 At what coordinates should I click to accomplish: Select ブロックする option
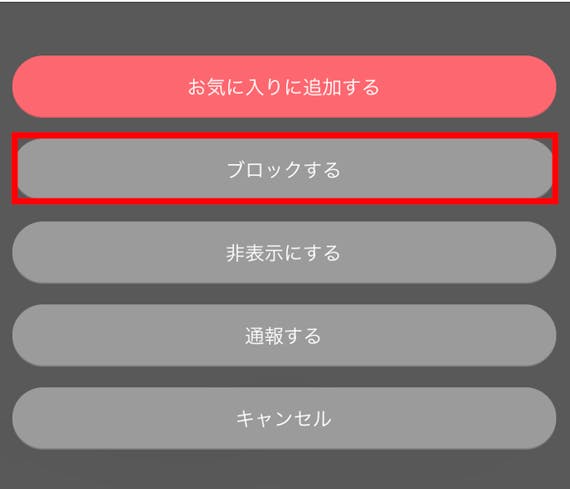285,168
